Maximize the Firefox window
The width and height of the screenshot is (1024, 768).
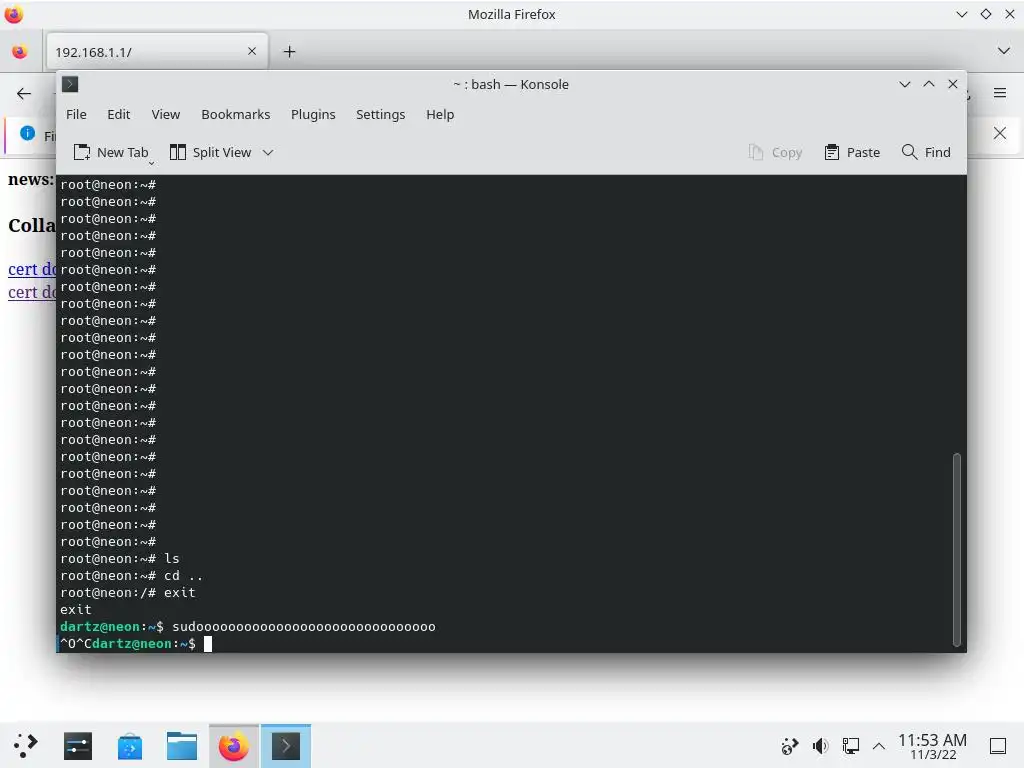tap(985, 14)
